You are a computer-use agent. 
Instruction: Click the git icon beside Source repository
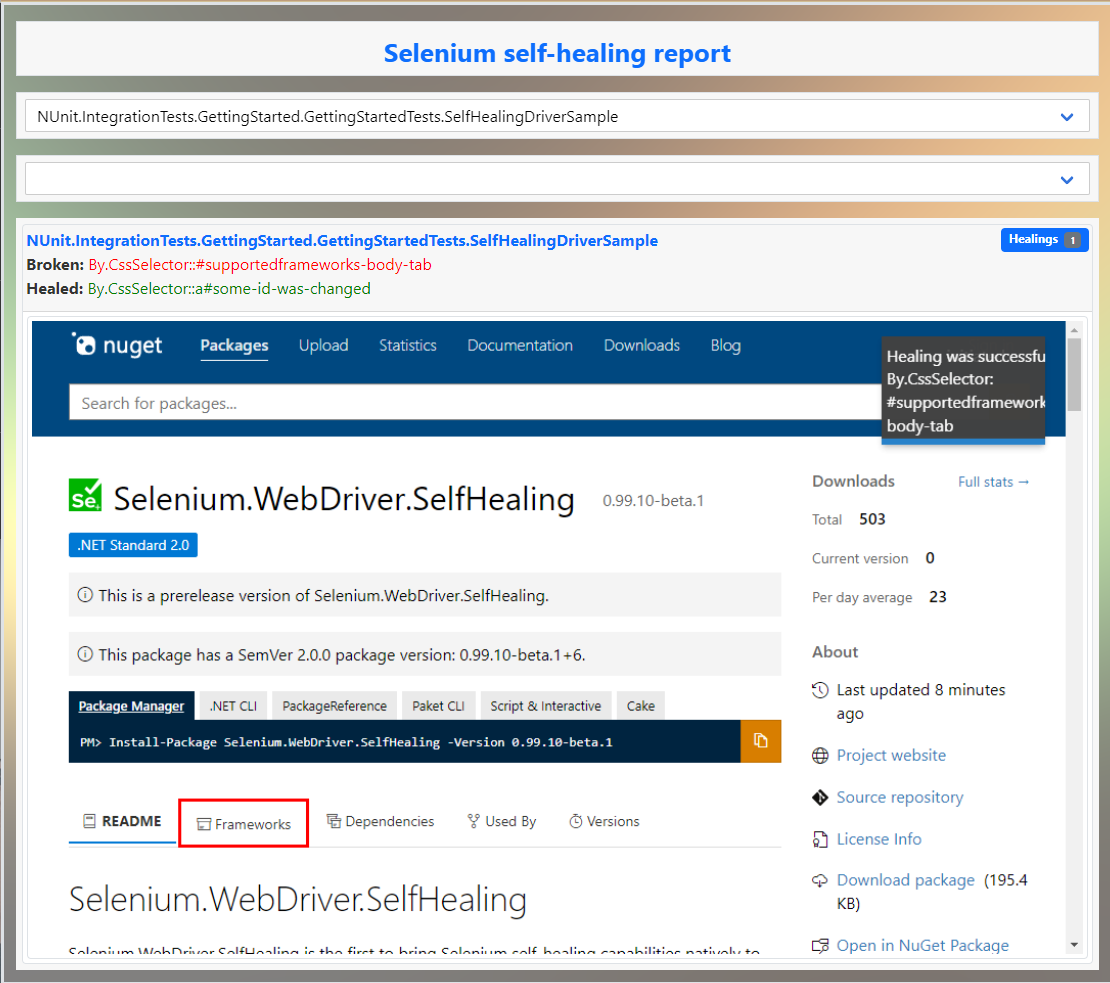coord(820,798)
